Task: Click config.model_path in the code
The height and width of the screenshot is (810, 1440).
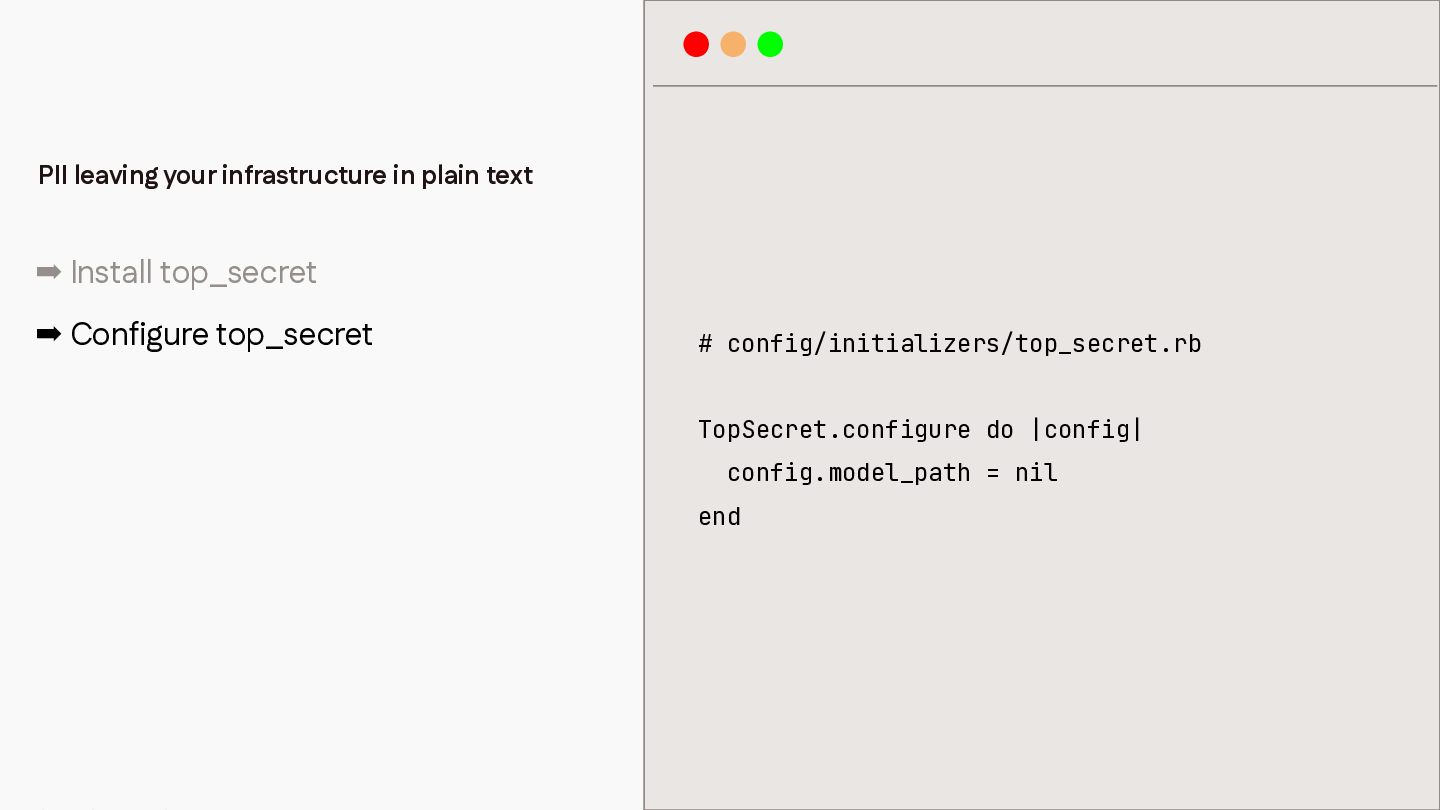Action: click(x=849, y=473)
